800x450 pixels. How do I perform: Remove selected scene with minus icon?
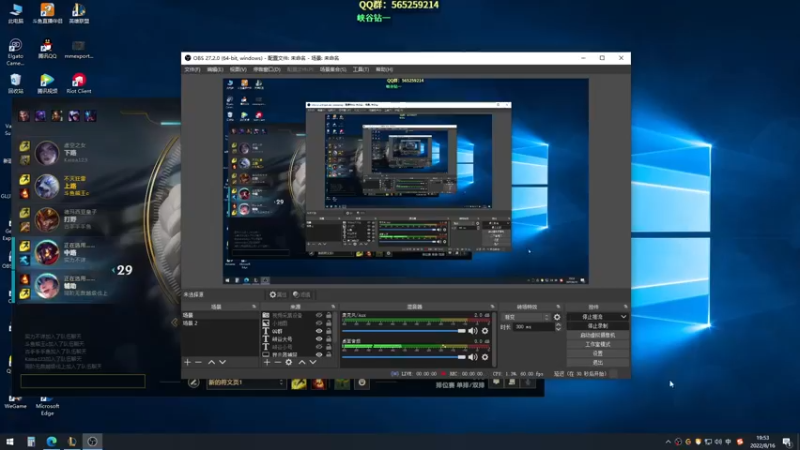pos(198,362)
